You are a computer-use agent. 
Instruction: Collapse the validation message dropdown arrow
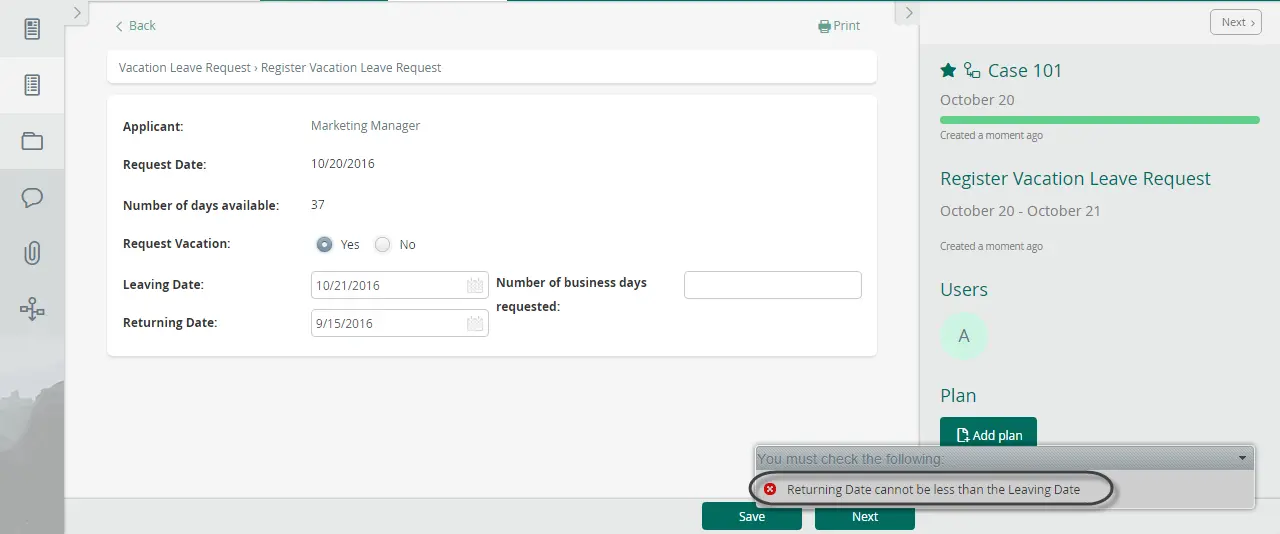click(x=1242, y=458)
